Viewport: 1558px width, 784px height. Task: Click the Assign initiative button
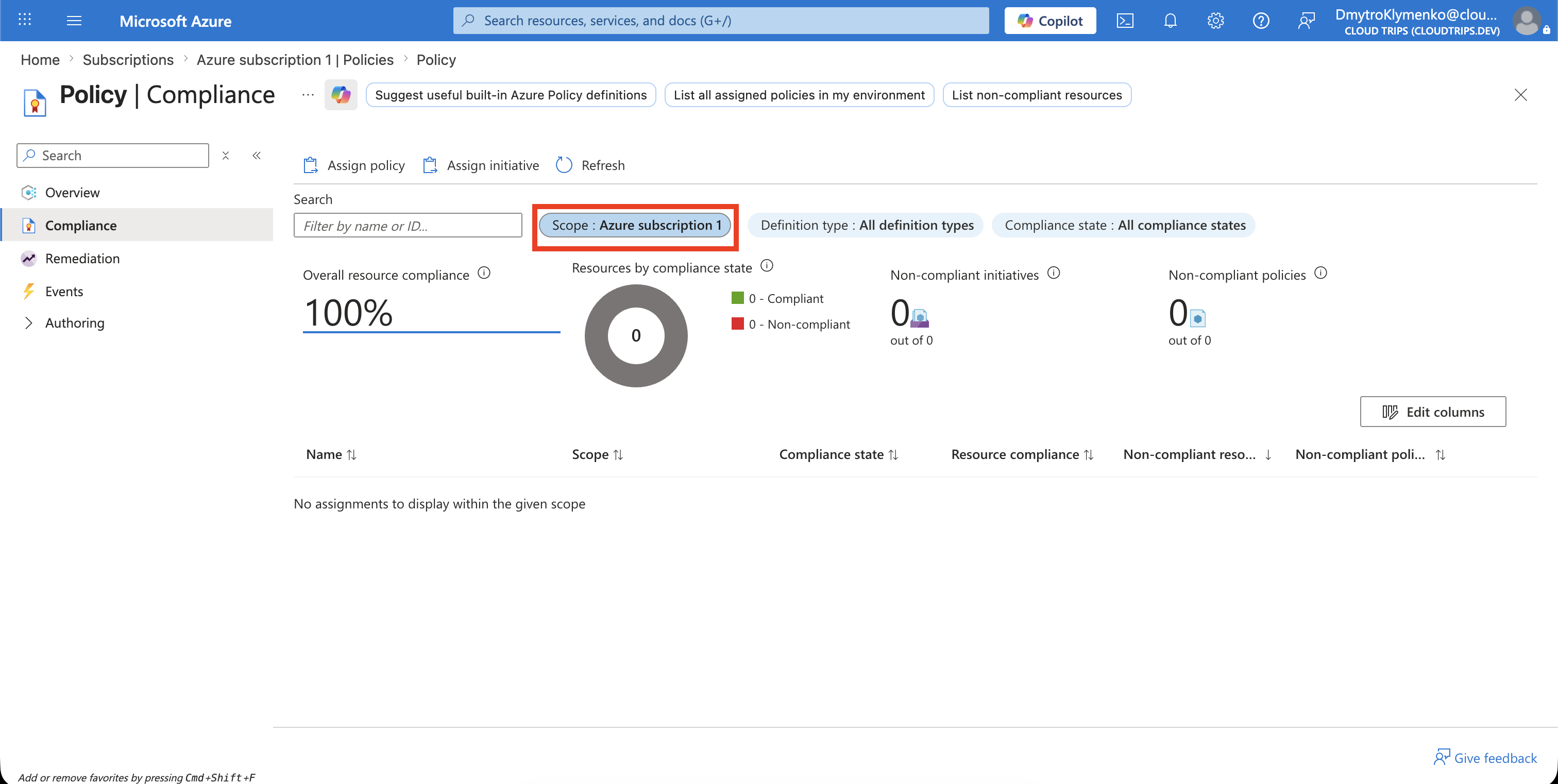click(480, 165)
